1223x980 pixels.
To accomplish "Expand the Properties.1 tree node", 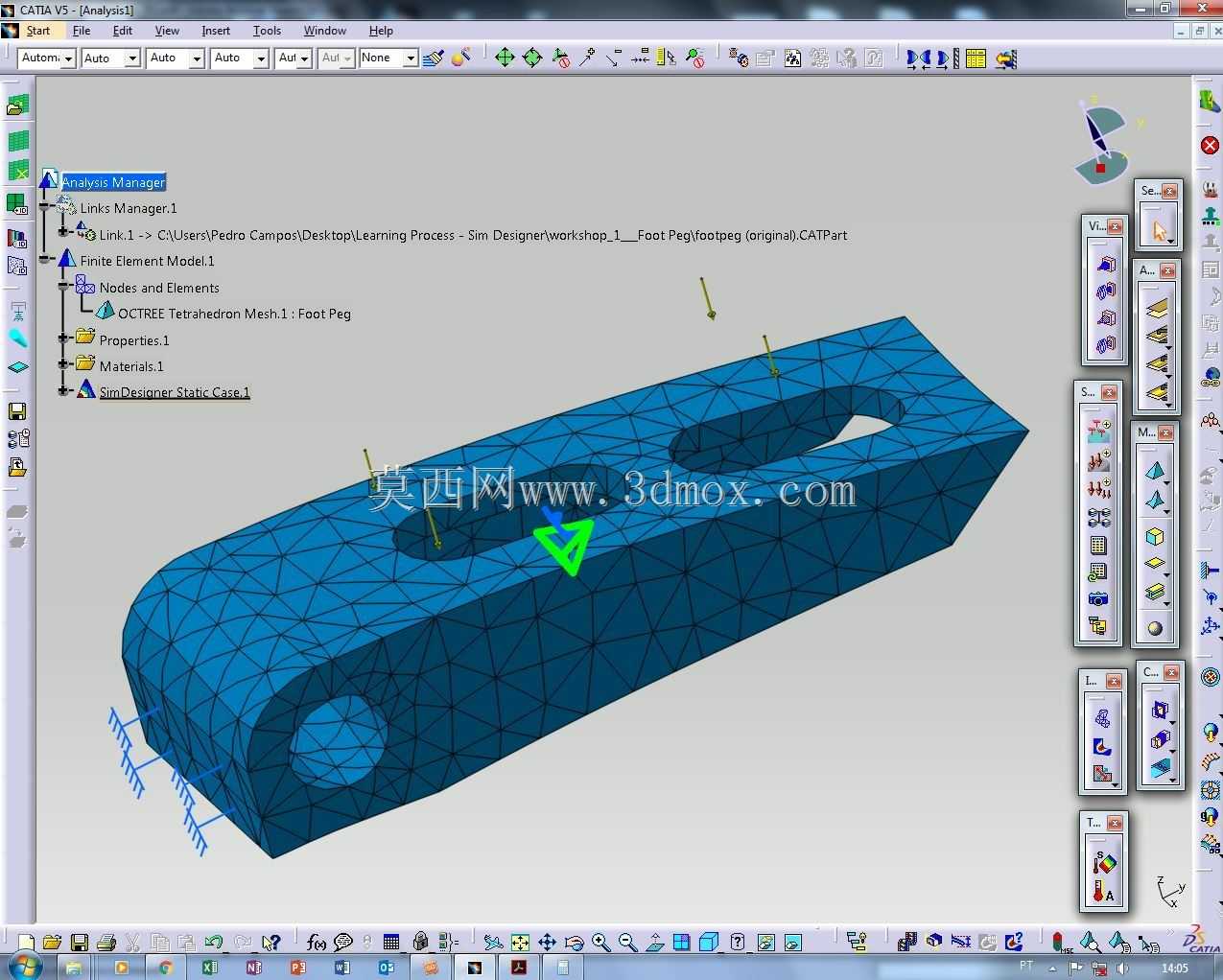I will [x=63, y=338].
